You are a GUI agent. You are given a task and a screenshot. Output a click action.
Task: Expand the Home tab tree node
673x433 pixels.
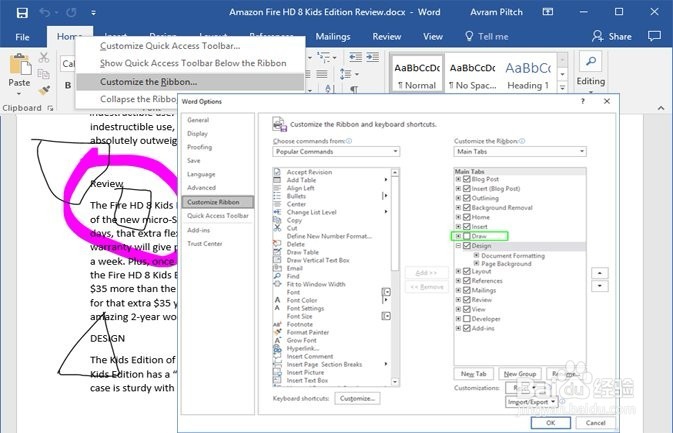458,217
